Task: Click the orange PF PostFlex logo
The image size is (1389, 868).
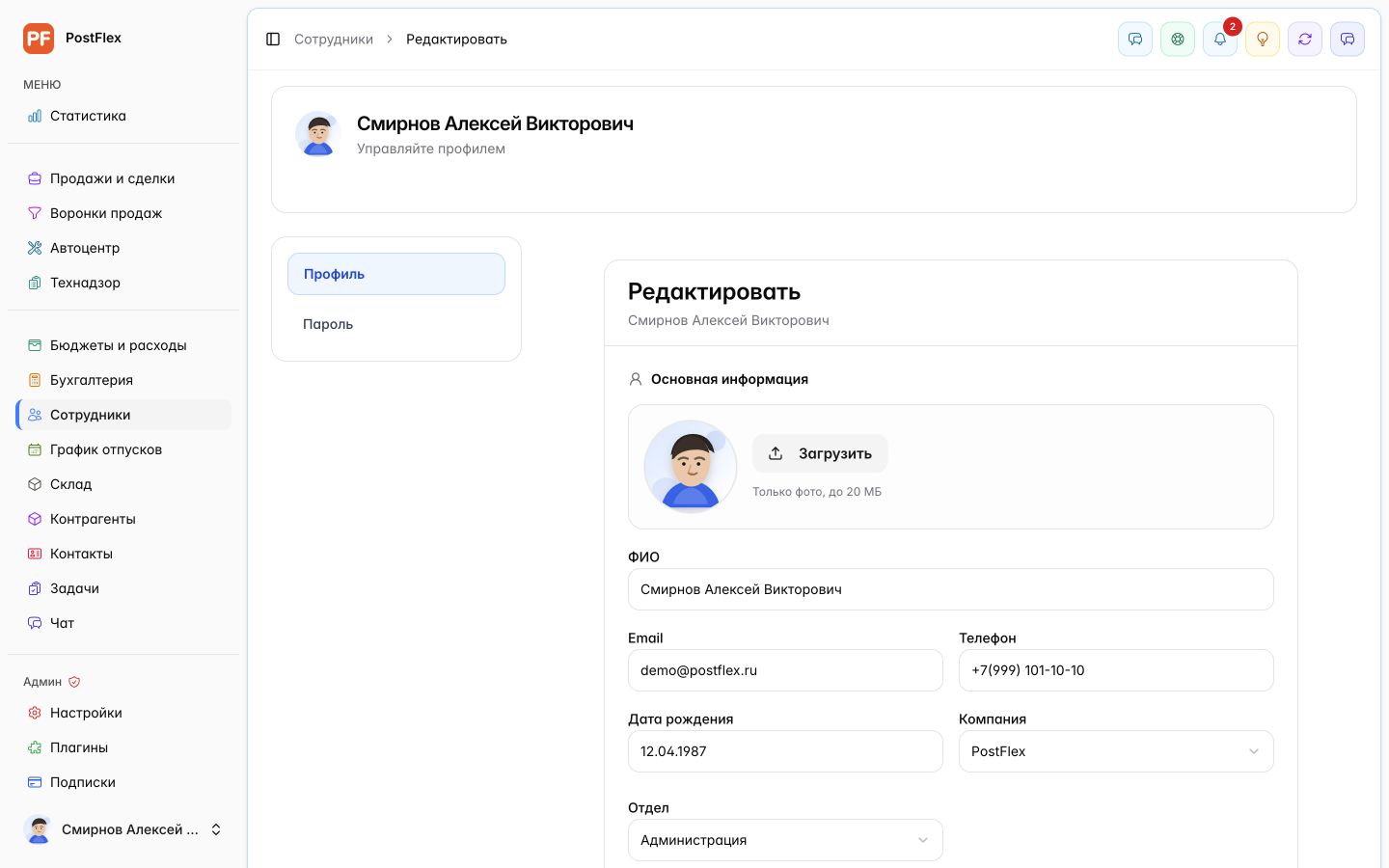Action: (x=39, y=39)
